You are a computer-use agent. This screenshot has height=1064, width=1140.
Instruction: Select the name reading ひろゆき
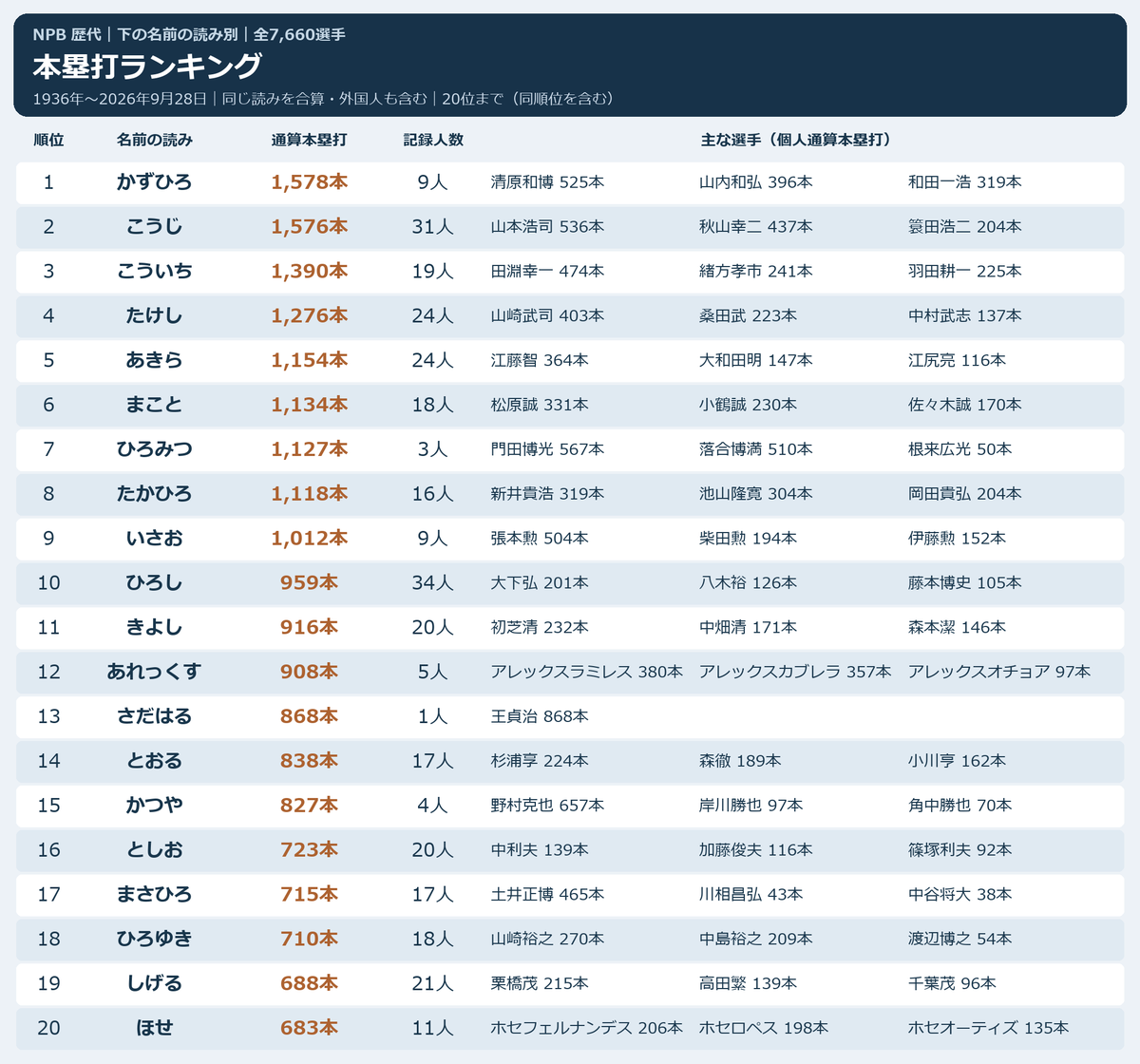point(155,940)
